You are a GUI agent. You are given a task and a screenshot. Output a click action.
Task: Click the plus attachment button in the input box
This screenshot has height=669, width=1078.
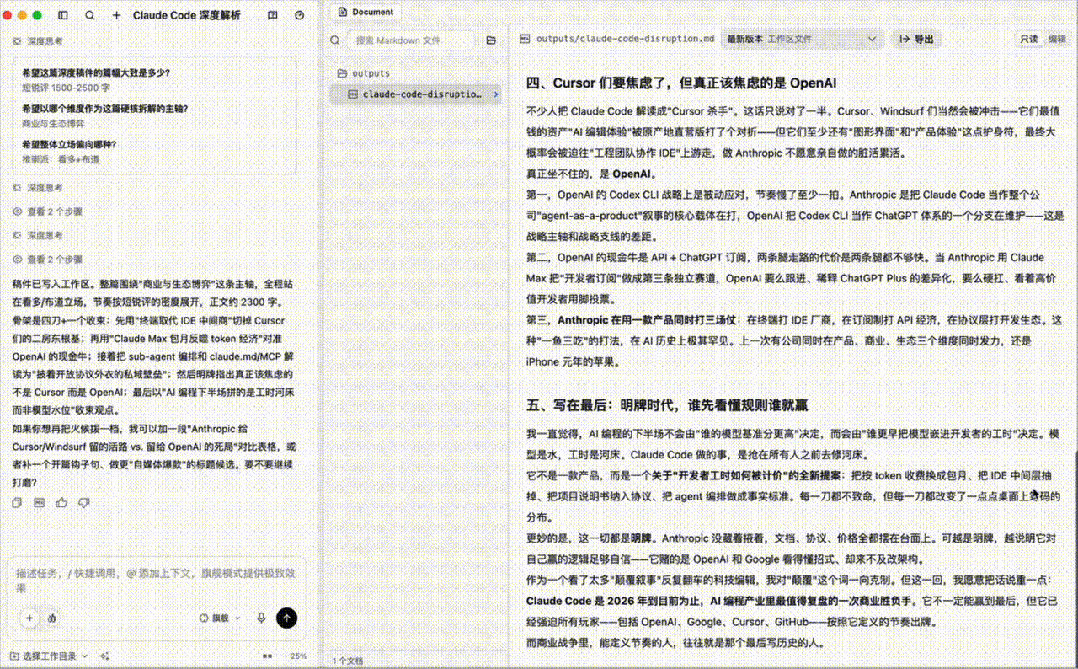[x=30, y=618]
